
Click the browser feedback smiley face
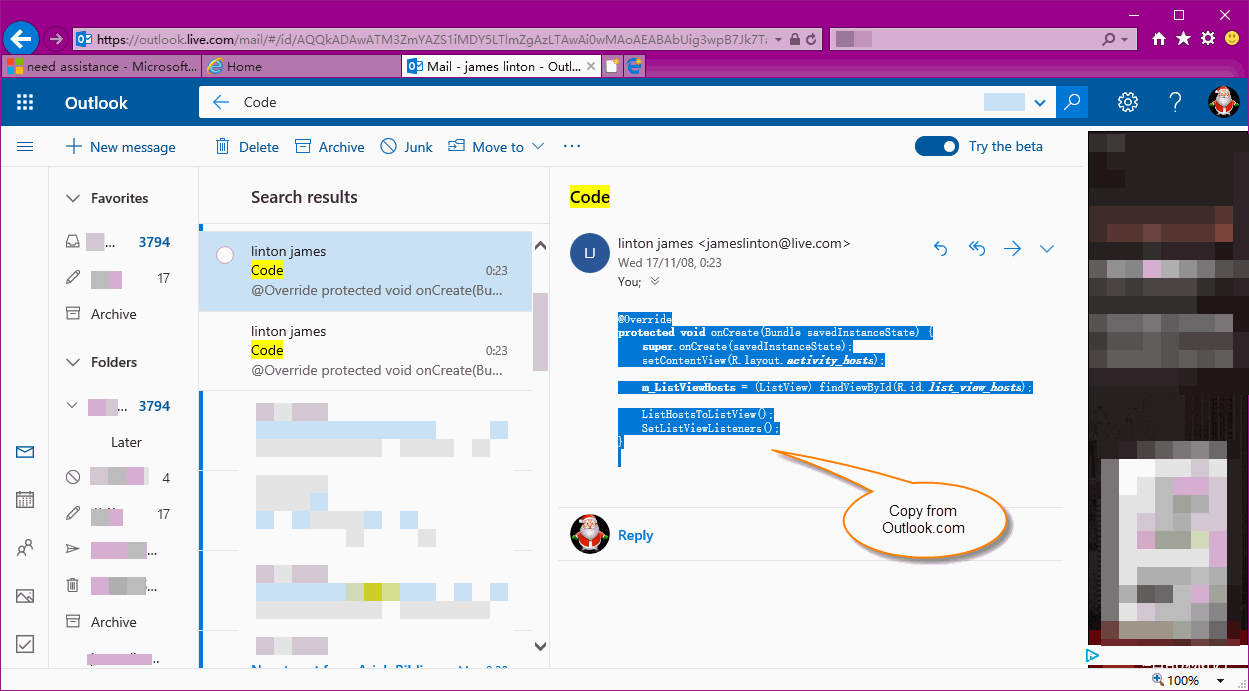pyautogui.click(x=1231, y=39)
